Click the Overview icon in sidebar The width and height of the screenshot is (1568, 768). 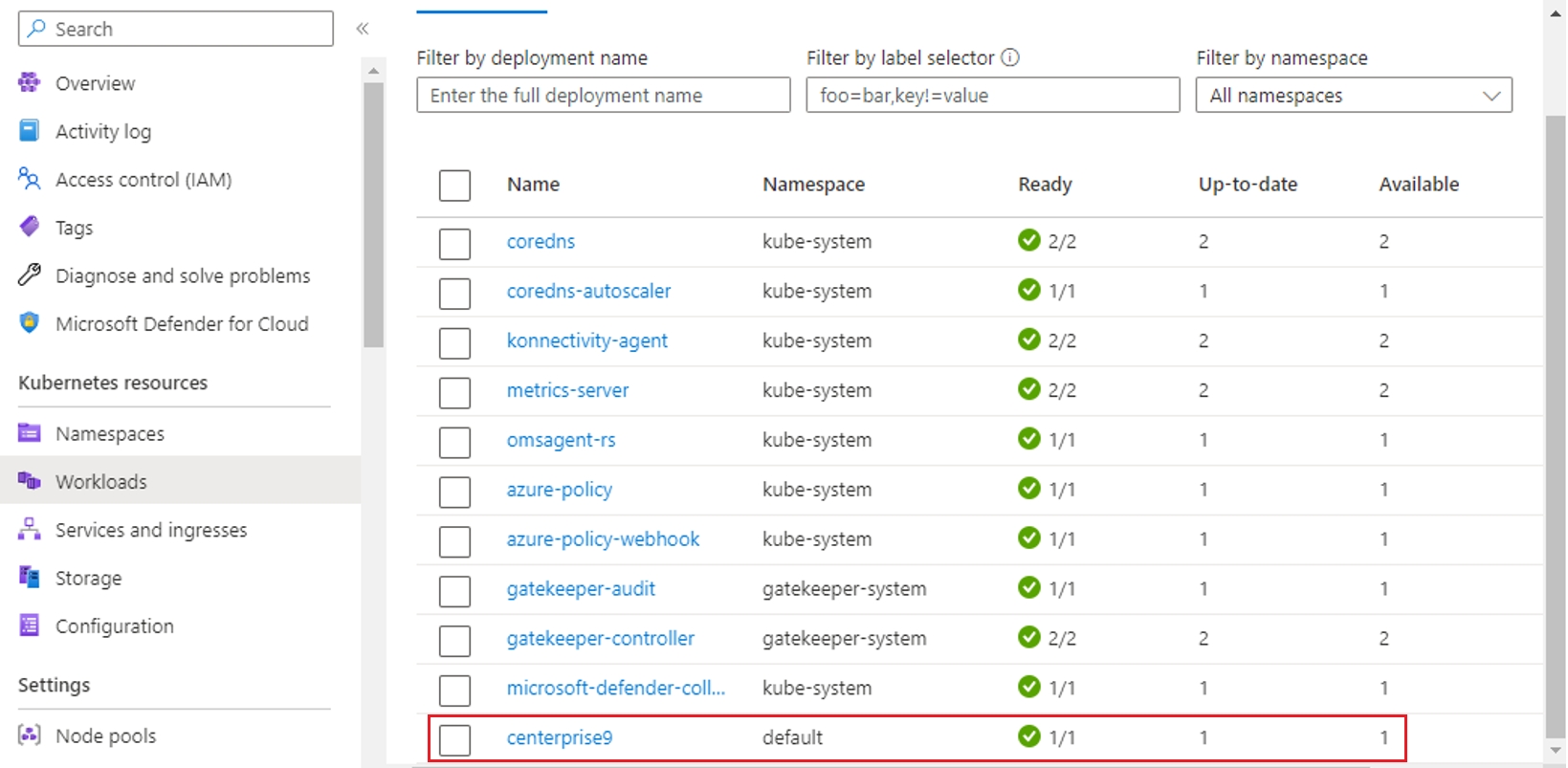pos(30,83)
